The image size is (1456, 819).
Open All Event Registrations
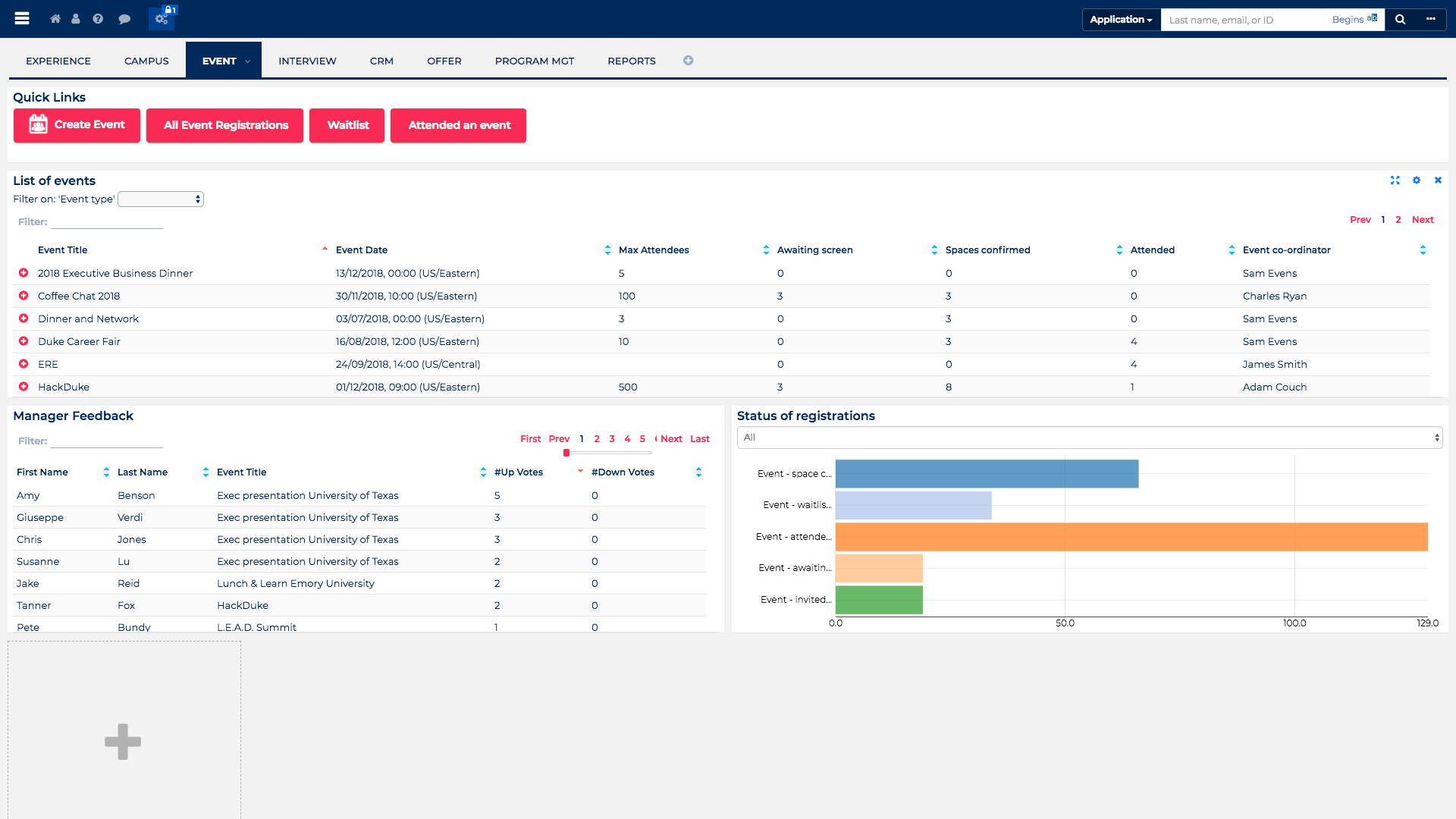tap(225, 125)
